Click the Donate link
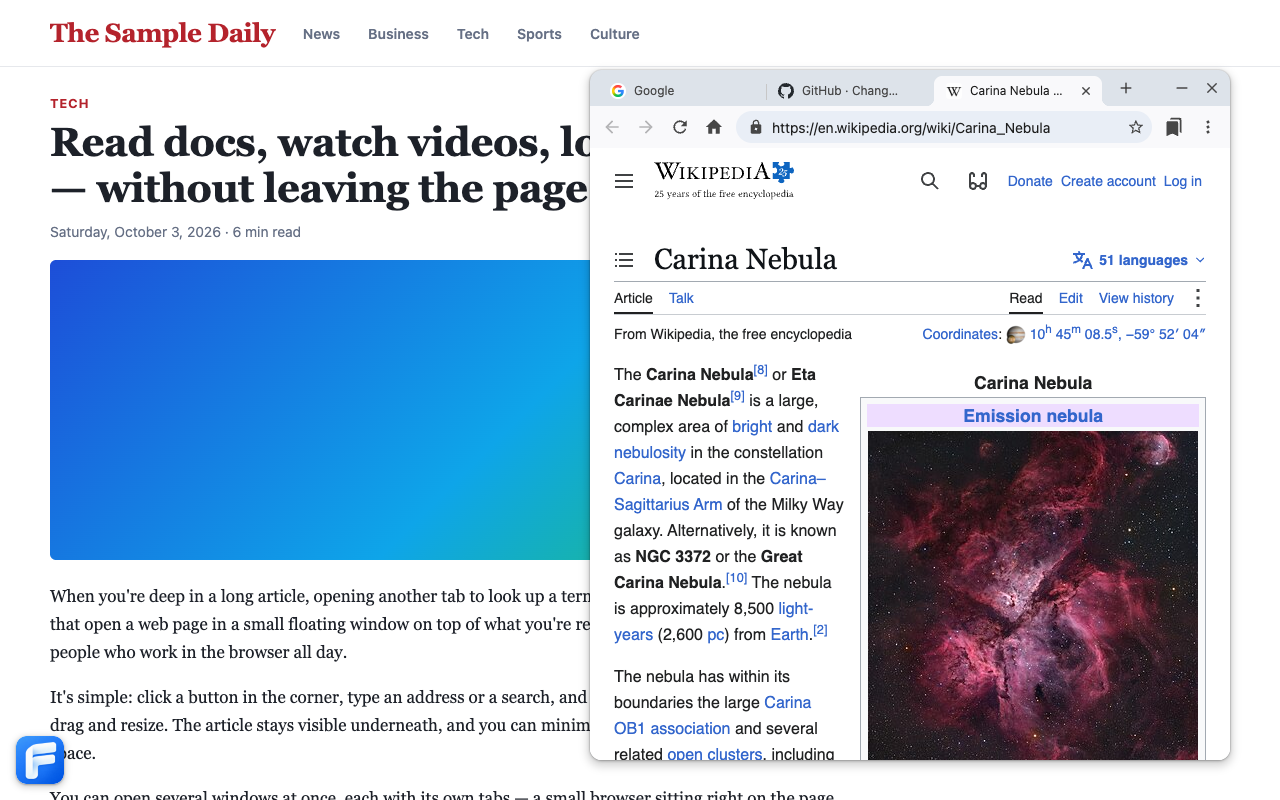The height and width of the screenshot is (800, 1280). coord(1030,181)
